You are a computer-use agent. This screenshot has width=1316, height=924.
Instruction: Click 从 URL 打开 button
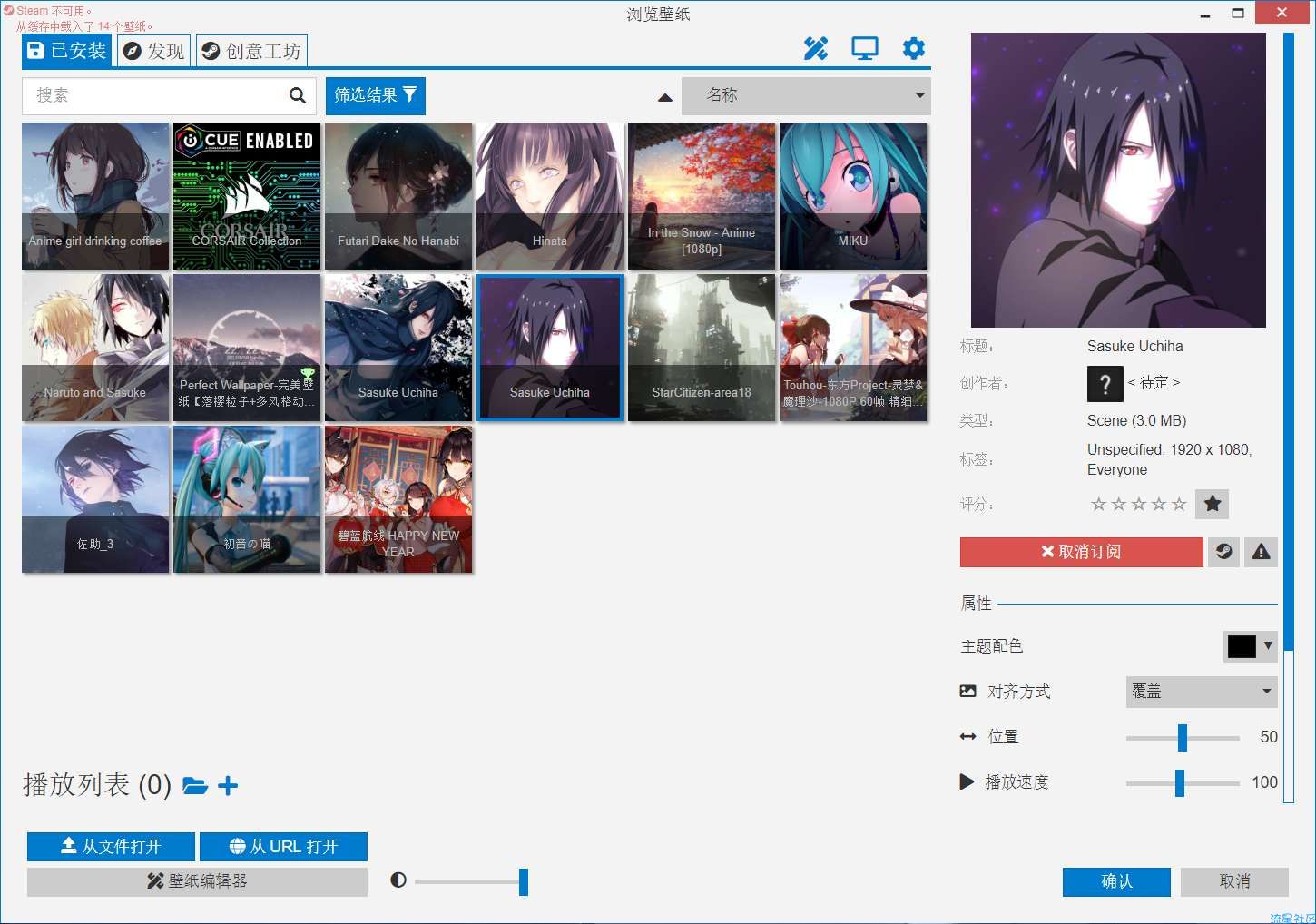[283, 846]
